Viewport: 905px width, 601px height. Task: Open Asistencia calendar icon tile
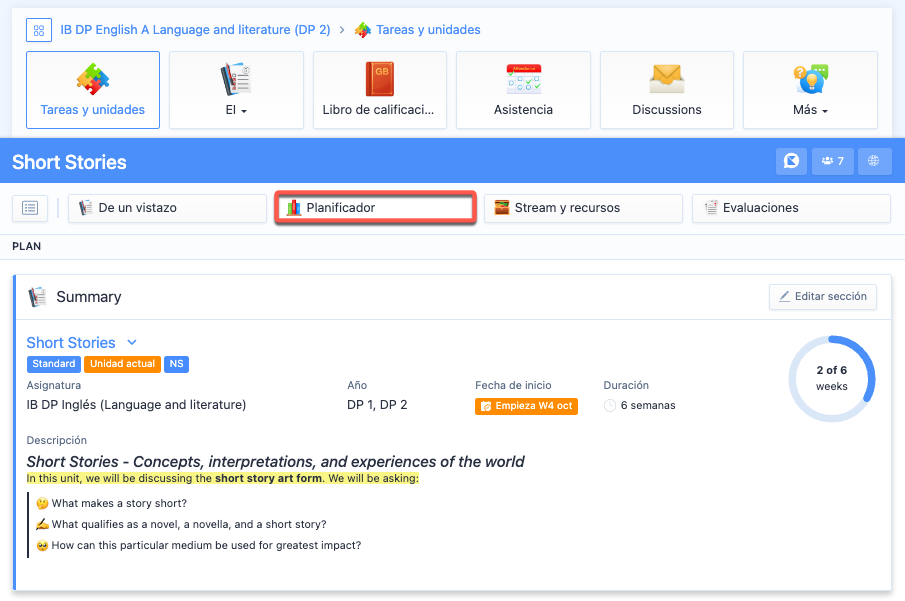click(x=523, y=90)
